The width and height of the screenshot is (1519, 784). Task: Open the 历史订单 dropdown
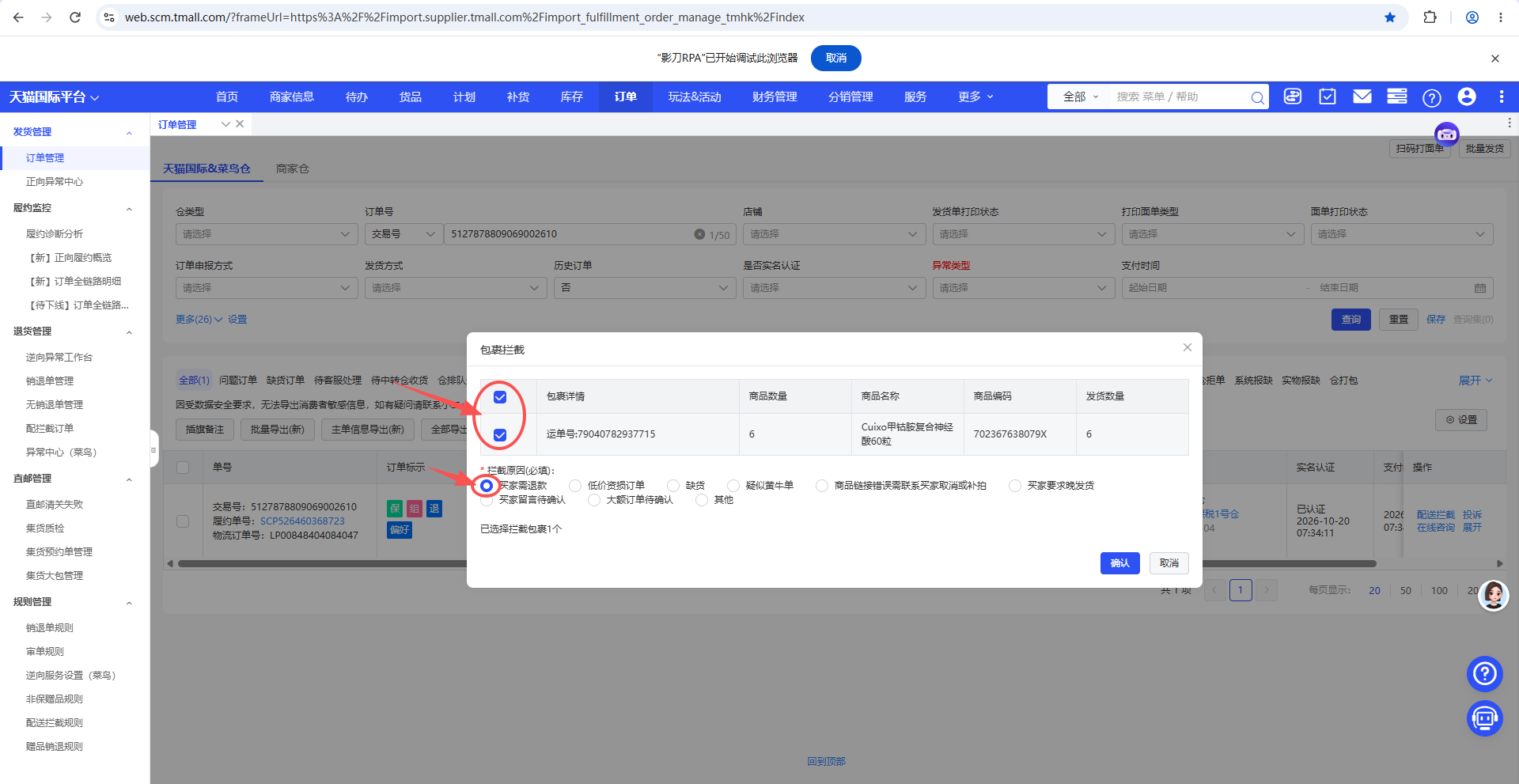(x=645, y=288)
